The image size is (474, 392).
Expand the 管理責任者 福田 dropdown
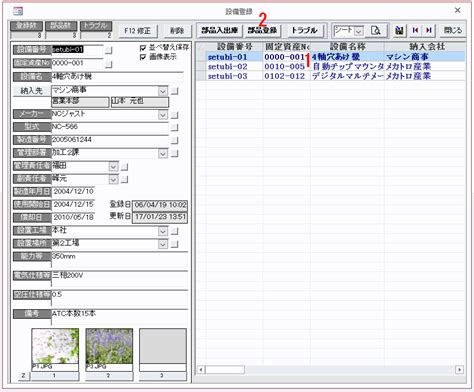pos(113,166)
